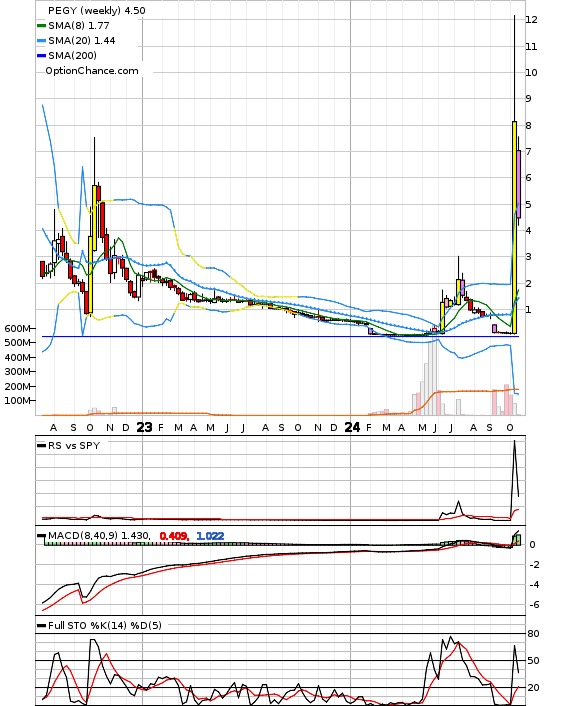Click the red MACD value 0.409
566x706 pixels.
coord(174,536)
